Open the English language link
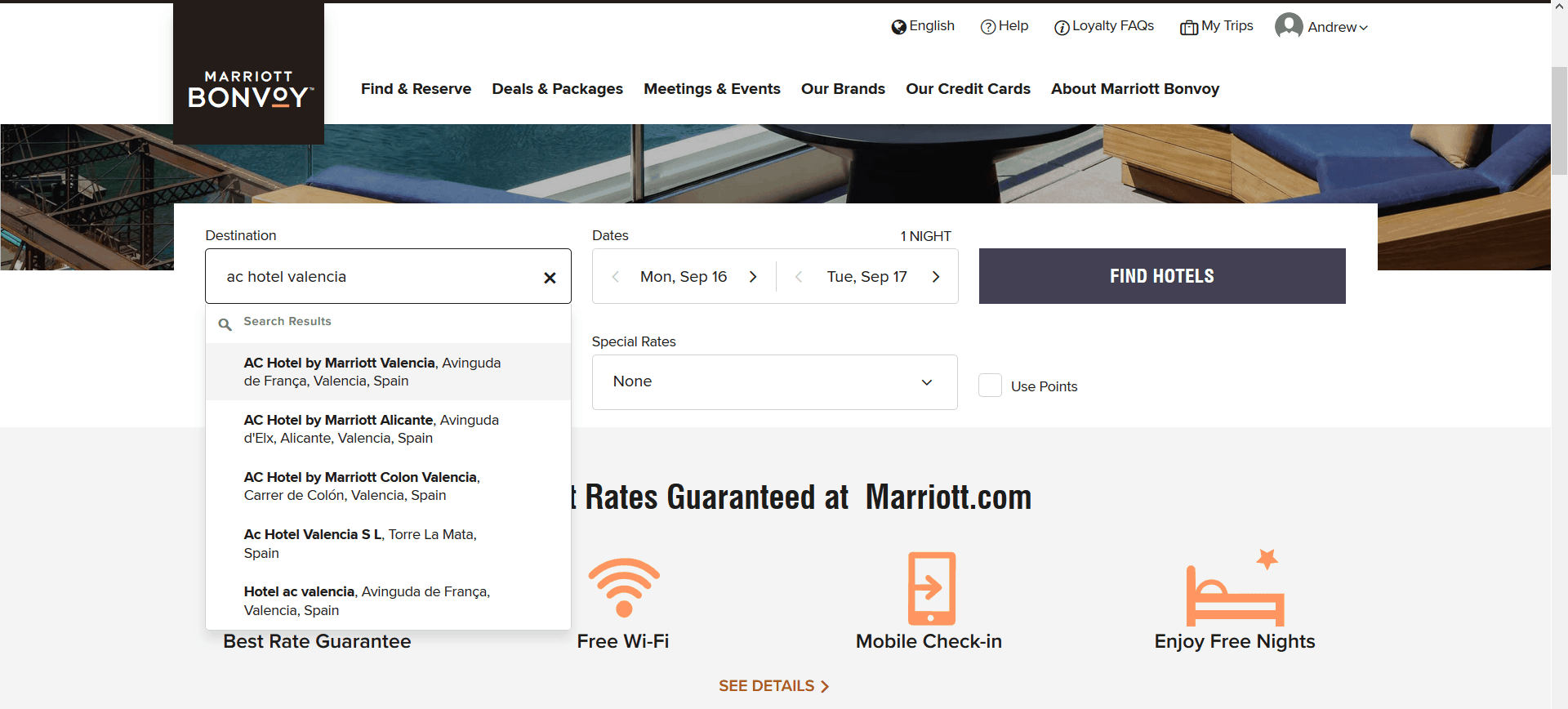The image size is (1568, 709). (x=932, y=26)
